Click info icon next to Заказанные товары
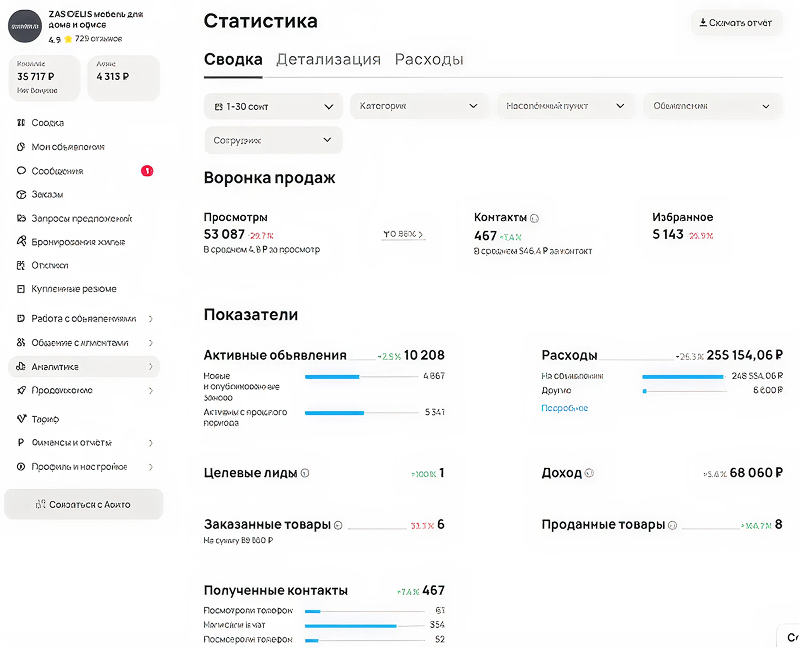 (x=338, y=525)
